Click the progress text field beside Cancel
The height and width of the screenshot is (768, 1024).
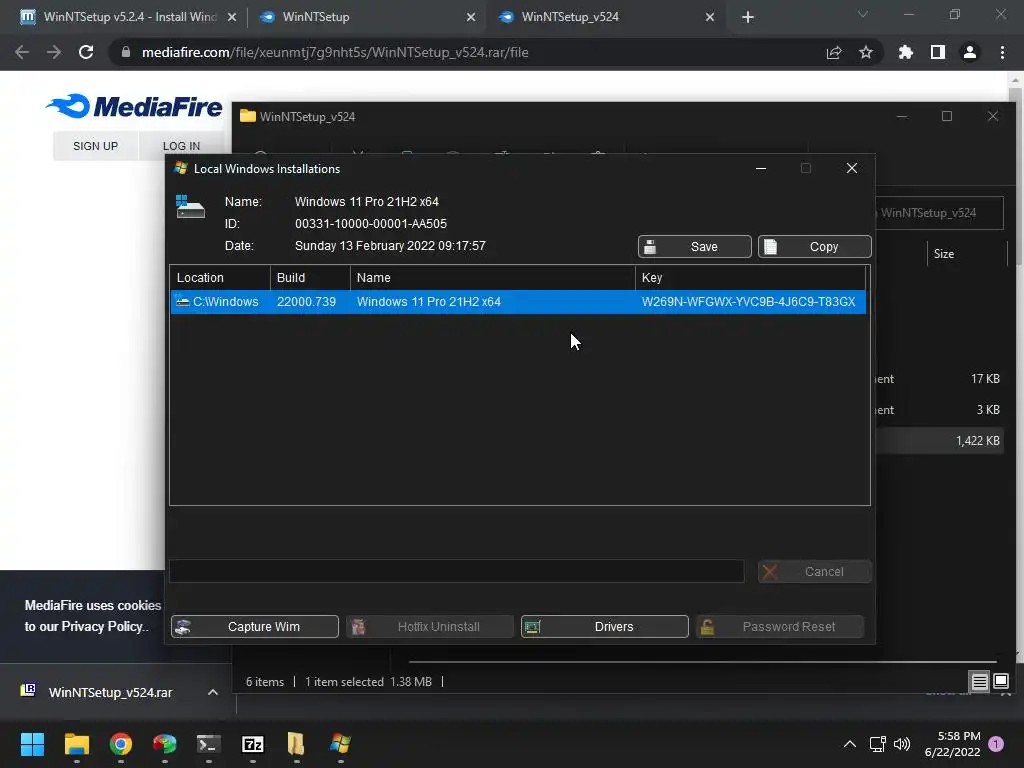(456, 571)
